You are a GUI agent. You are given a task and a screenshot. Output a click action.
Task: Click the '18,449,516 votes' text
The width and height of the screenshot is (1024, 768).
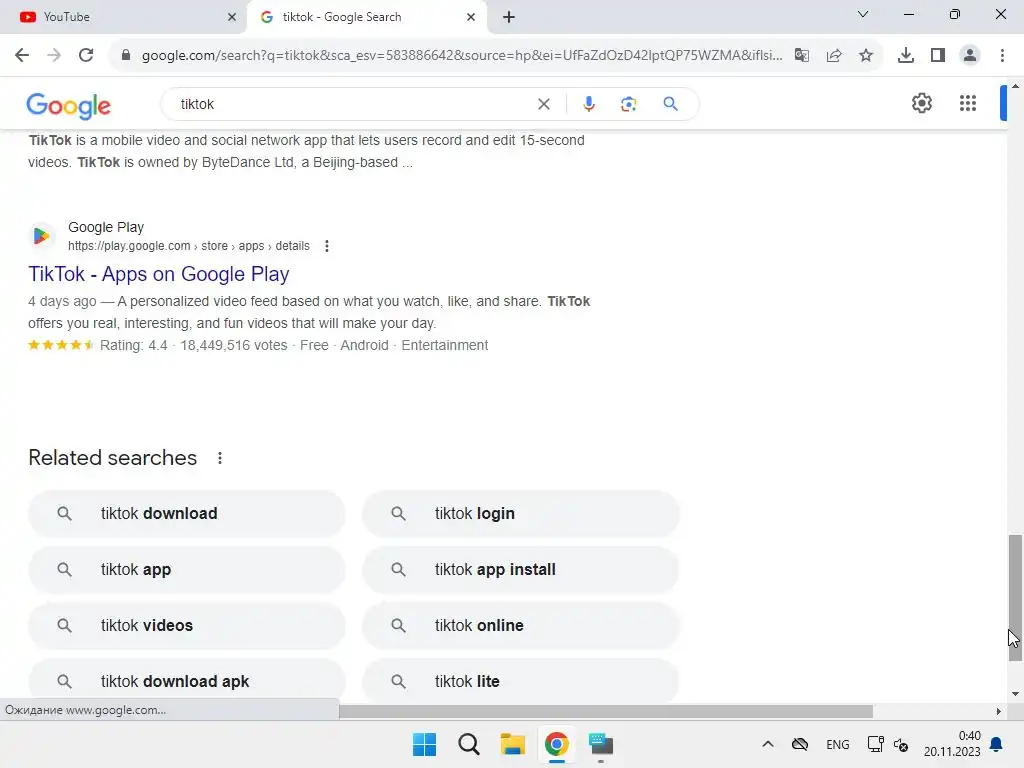[x=234, y=345]
